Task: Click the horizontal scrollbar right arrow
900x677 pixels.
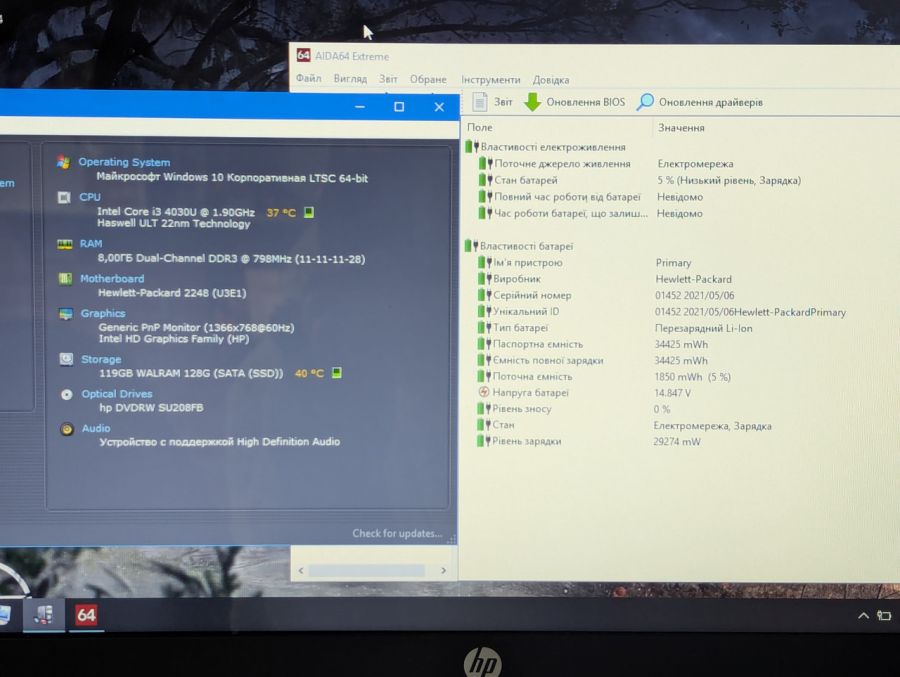Action: tap(443, 570)
